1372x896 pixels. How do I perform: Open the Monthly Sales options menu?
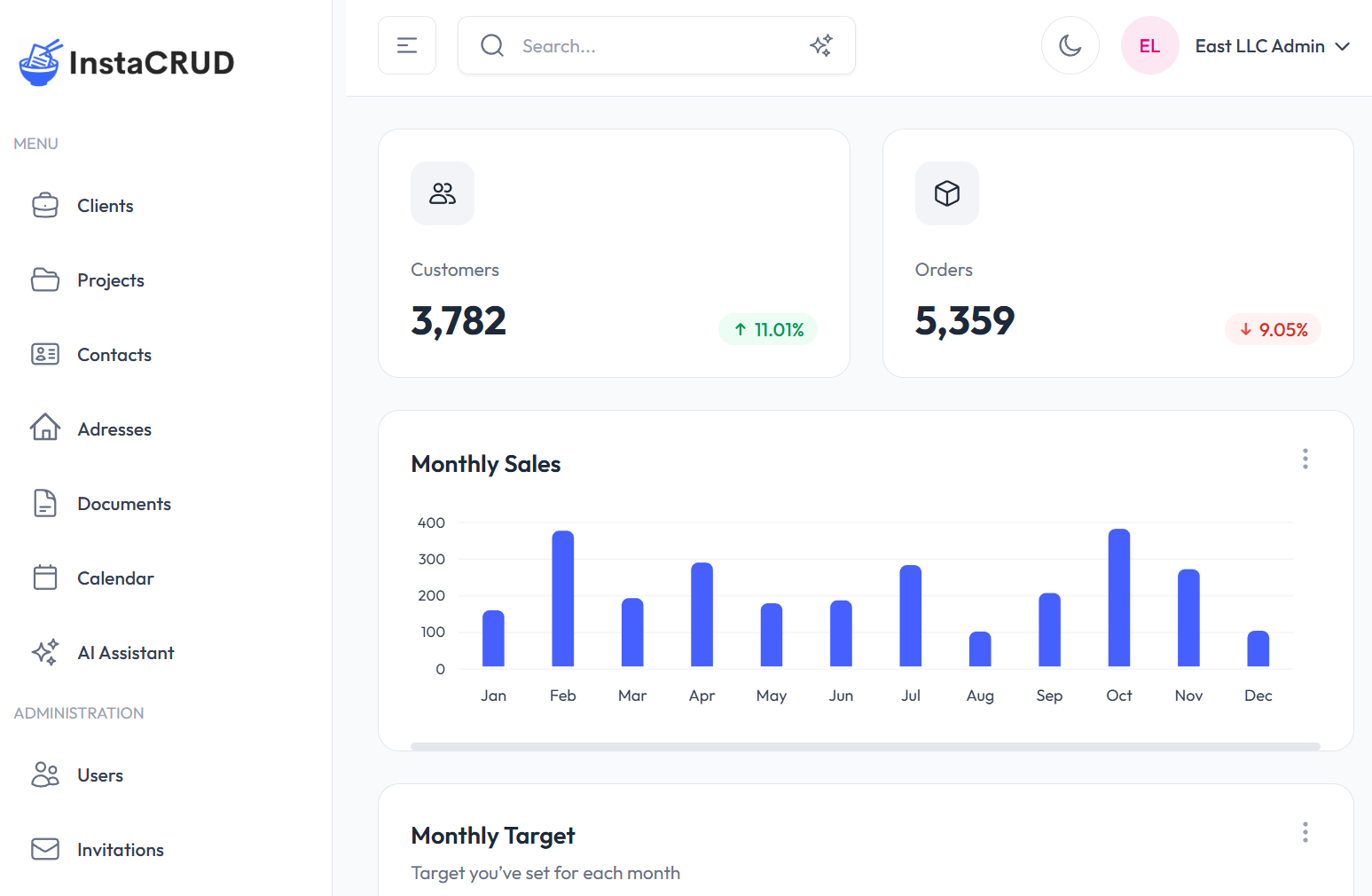point(1305,459)
